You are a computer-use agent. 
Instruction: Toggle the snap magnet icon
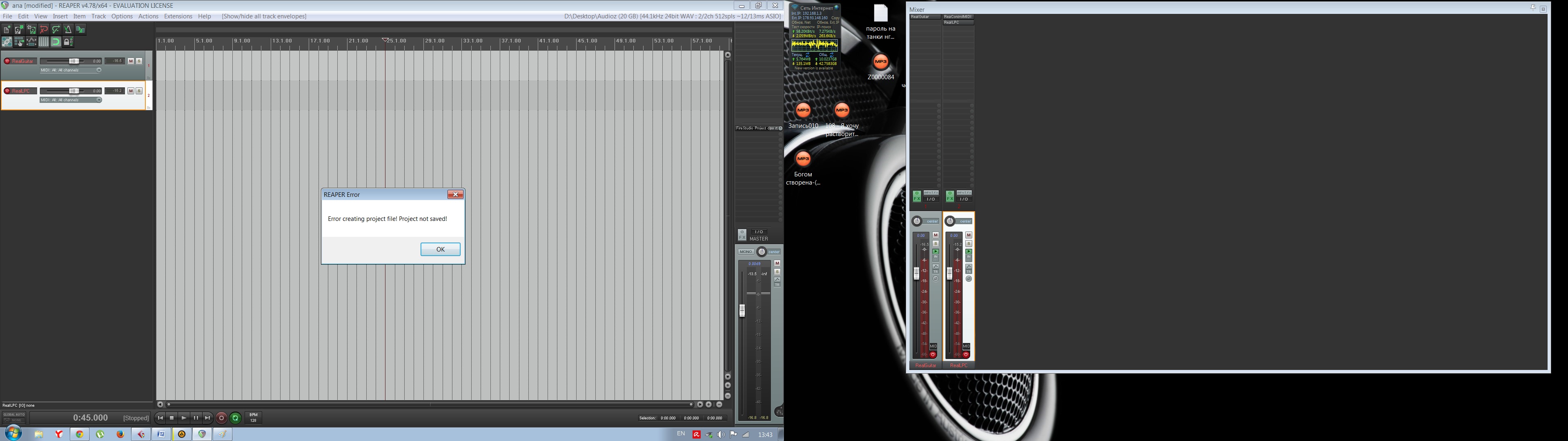pyautogui.click(x=56, y=42)
